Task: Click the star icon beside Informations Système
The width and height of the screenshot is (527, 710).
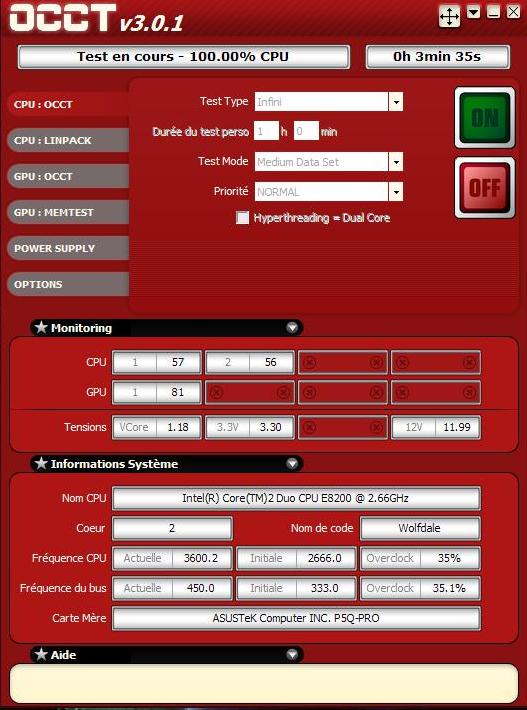Action: point(41,463)
